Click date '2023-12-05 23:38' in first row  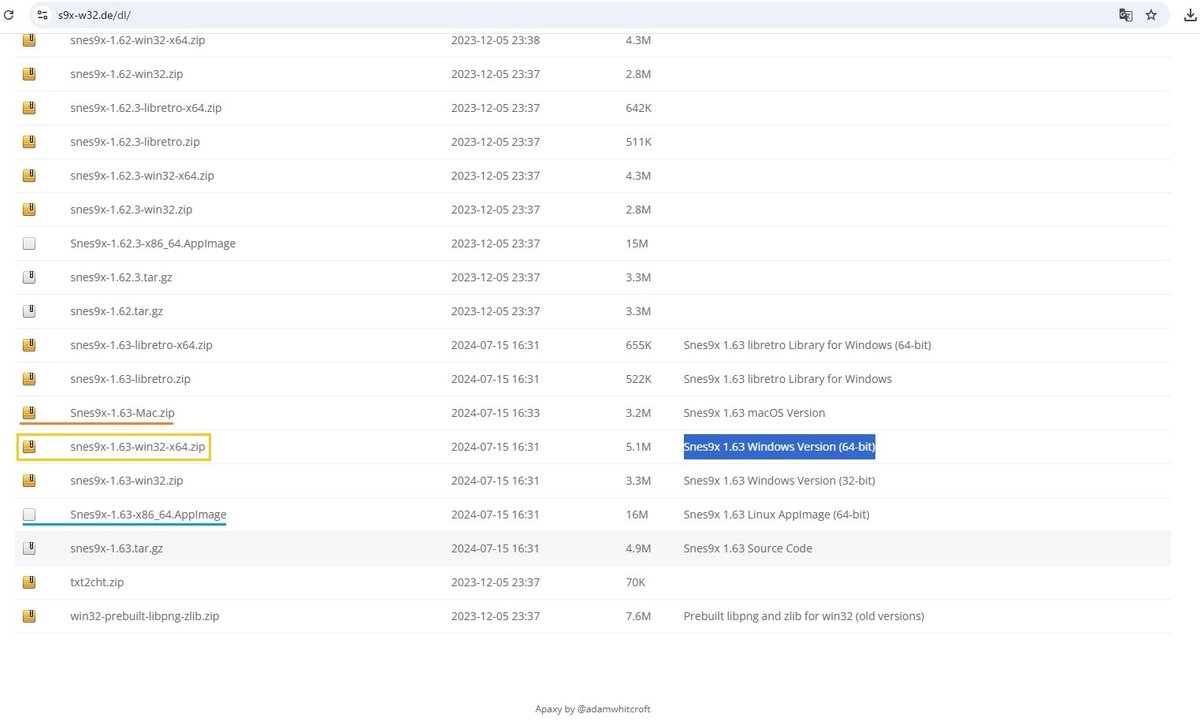click(495, 41)
